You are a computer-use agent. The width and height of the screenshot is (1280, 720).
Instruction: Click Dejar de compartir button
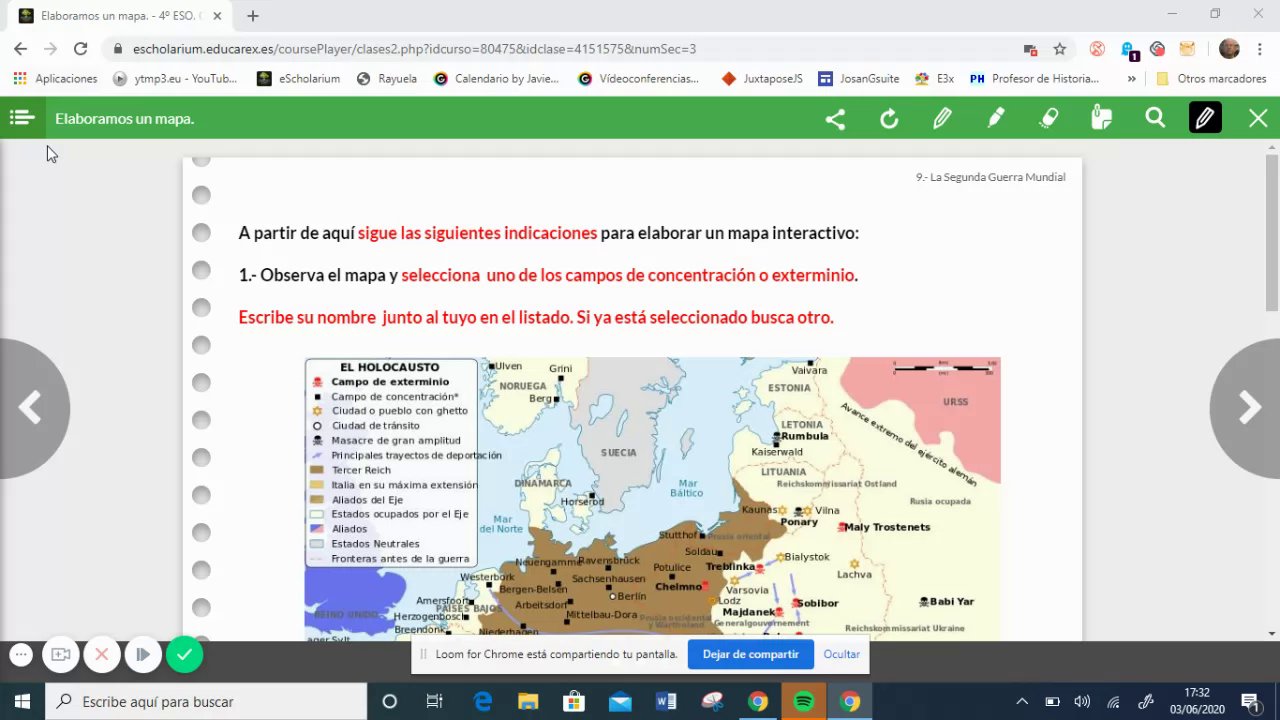click(750, 654)
